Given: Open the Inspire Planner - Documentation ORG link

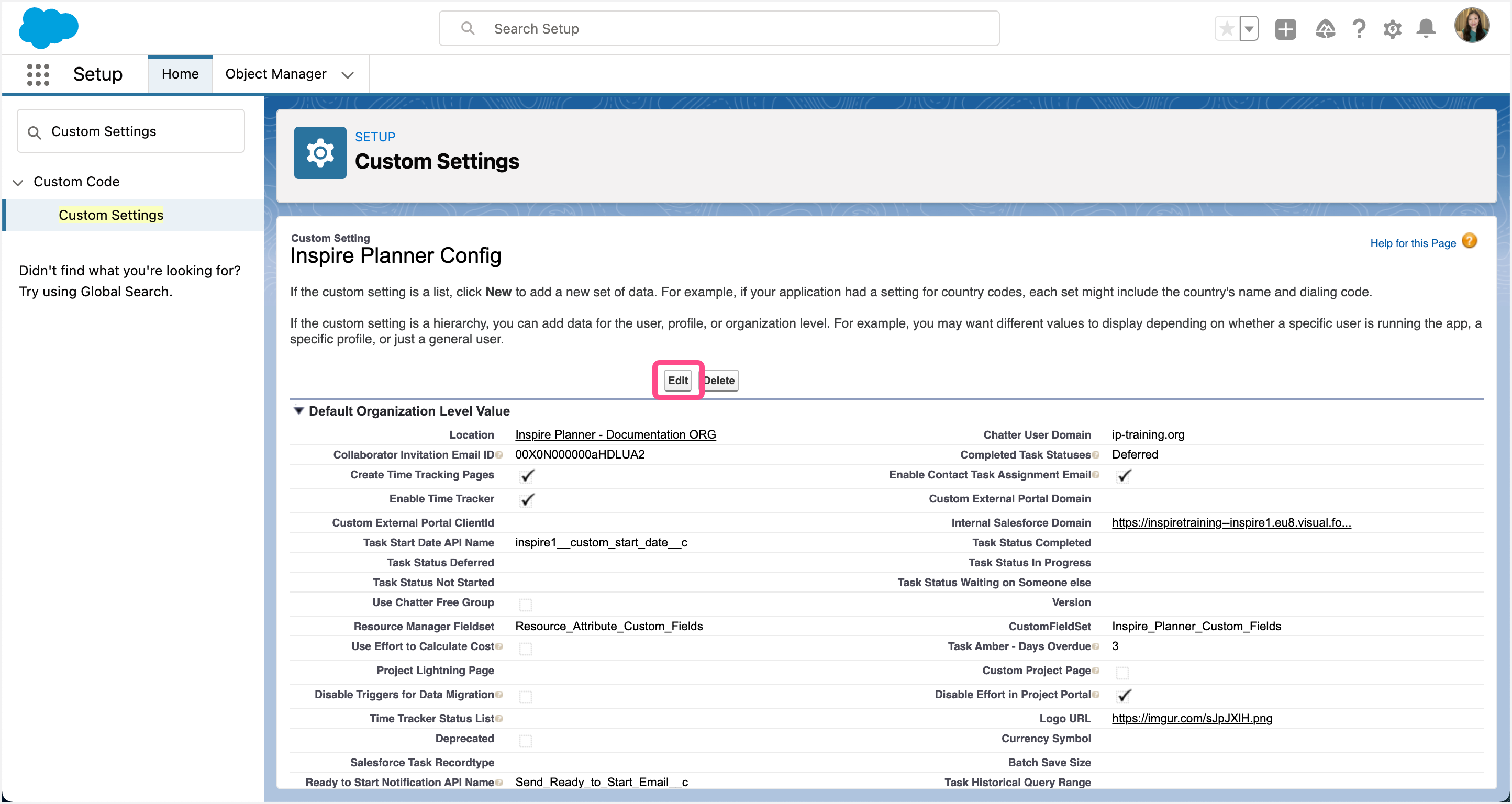Looking at the screenshot, I should click(615, 434).
